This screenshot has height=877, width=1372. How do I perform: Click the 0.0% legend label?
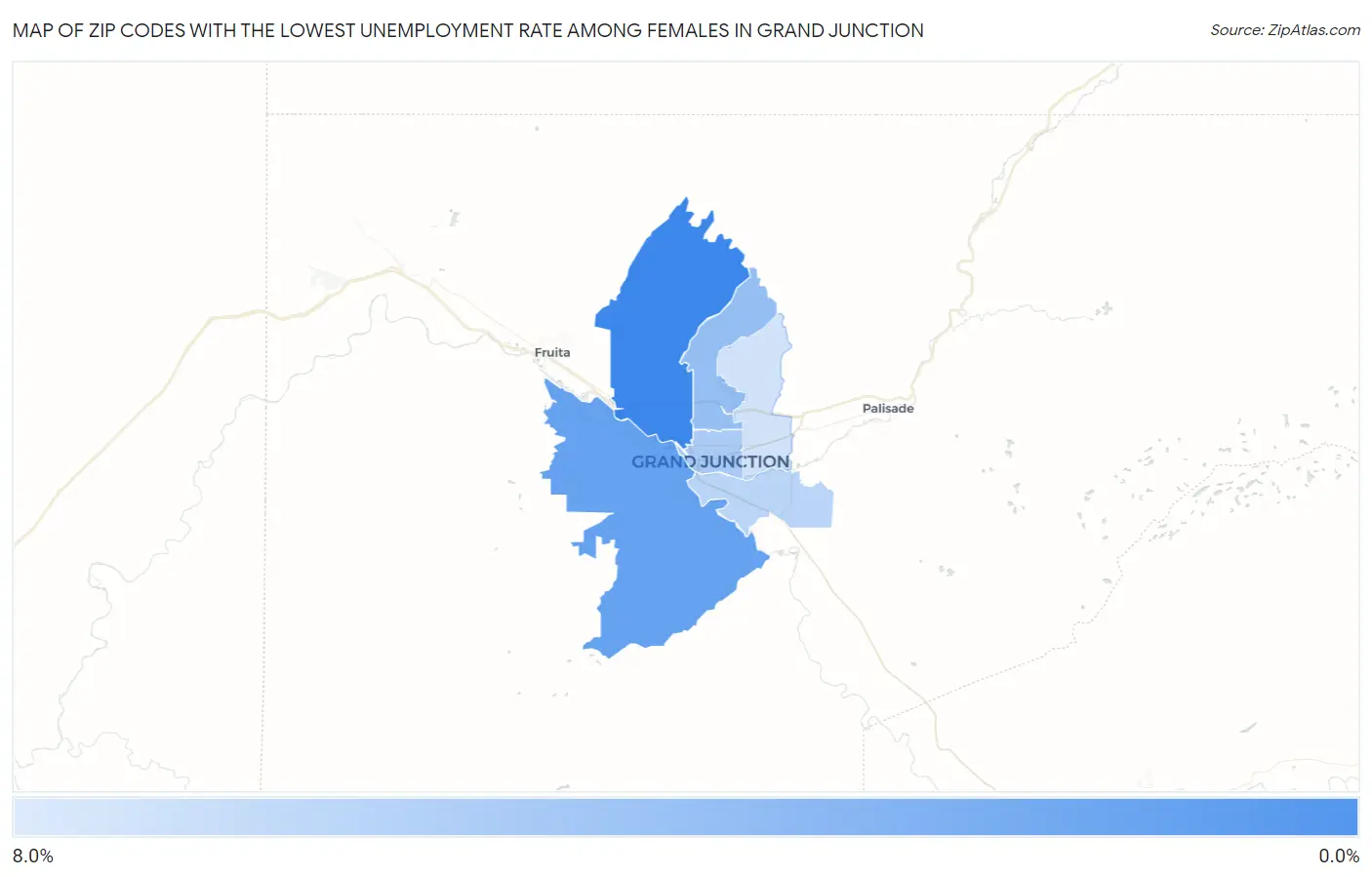(x=1339, y=856)
